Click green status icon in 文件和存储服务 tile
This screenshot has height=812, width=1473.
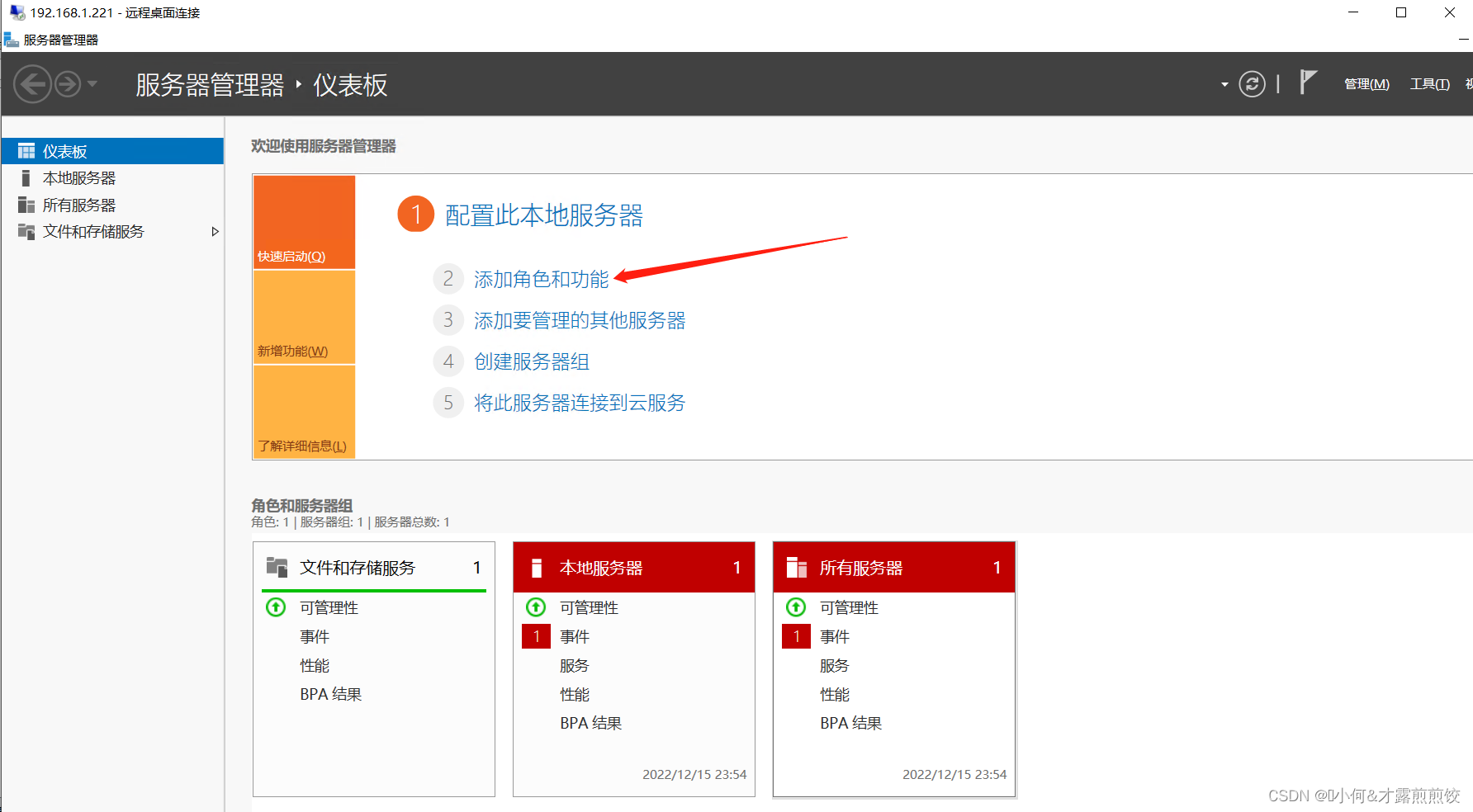pos(276,607)
